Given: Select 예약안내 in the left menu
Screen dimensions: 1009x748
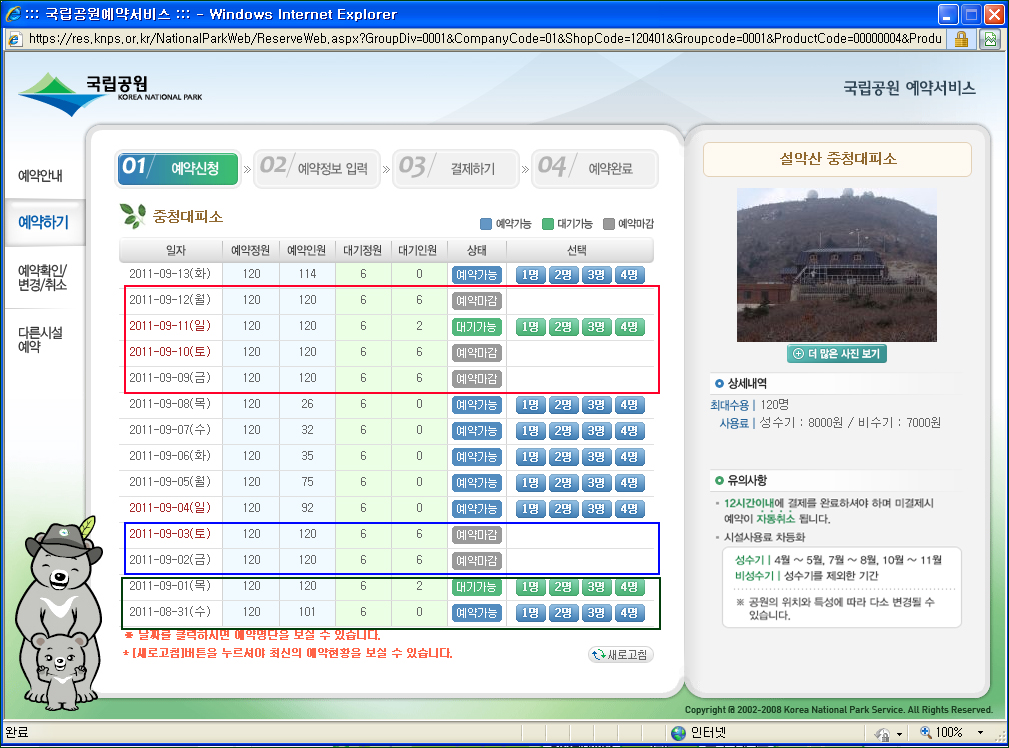Looking at the screenshot, I should tap(41, 176).
